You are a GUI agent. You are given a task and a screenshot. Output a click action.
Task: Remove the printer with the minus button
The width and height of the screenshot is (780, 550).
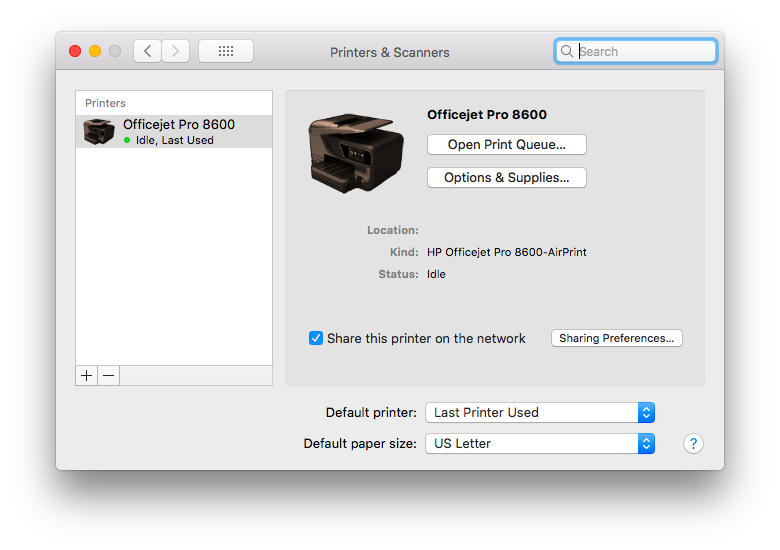[108, 375]
